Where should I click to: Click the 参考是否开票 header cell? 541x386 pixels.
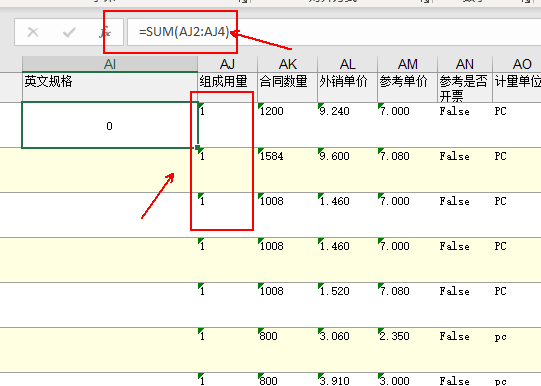click(x=465, y=87)
